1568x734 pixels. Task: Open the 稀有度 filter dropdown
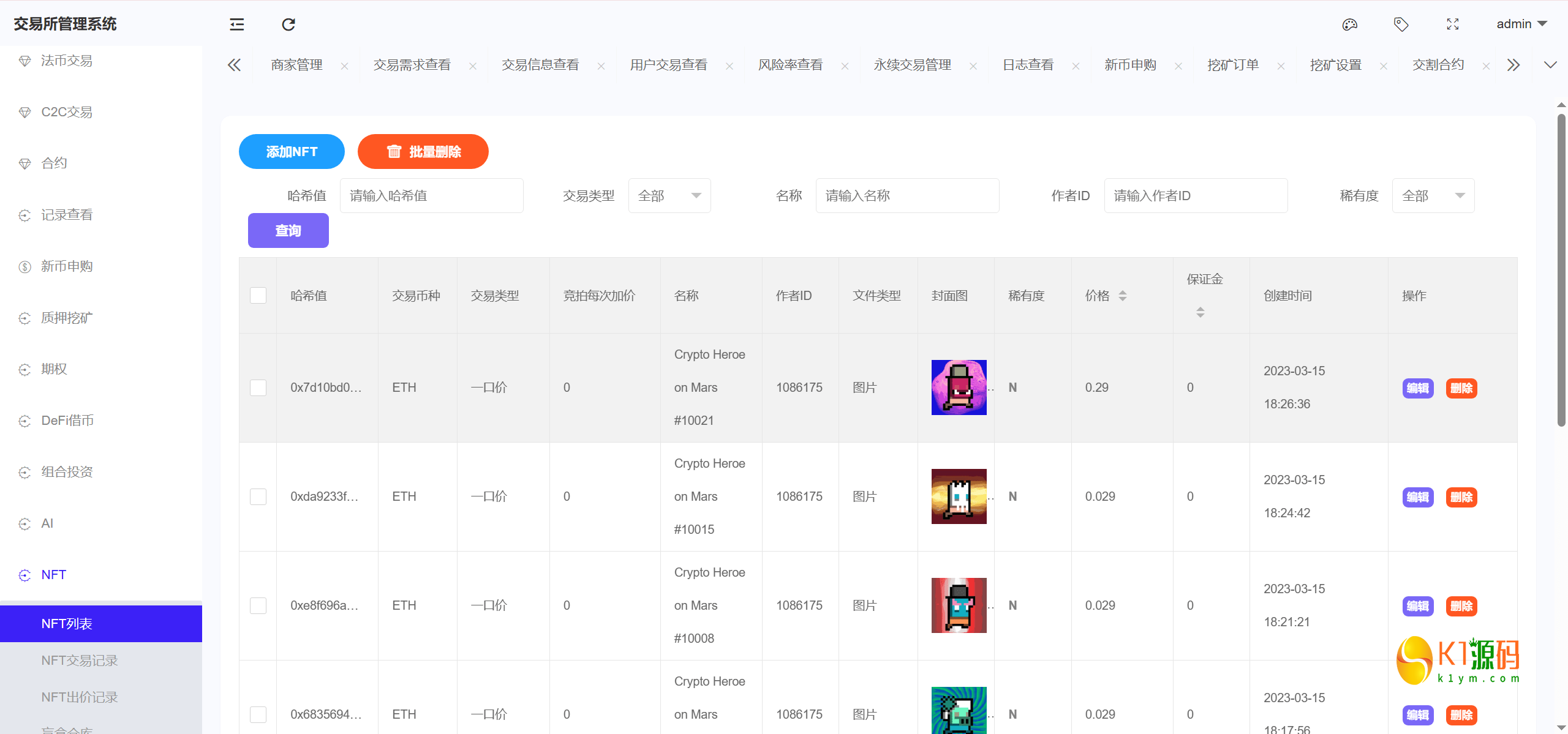pyautogui.click(x=1433, y=195)
